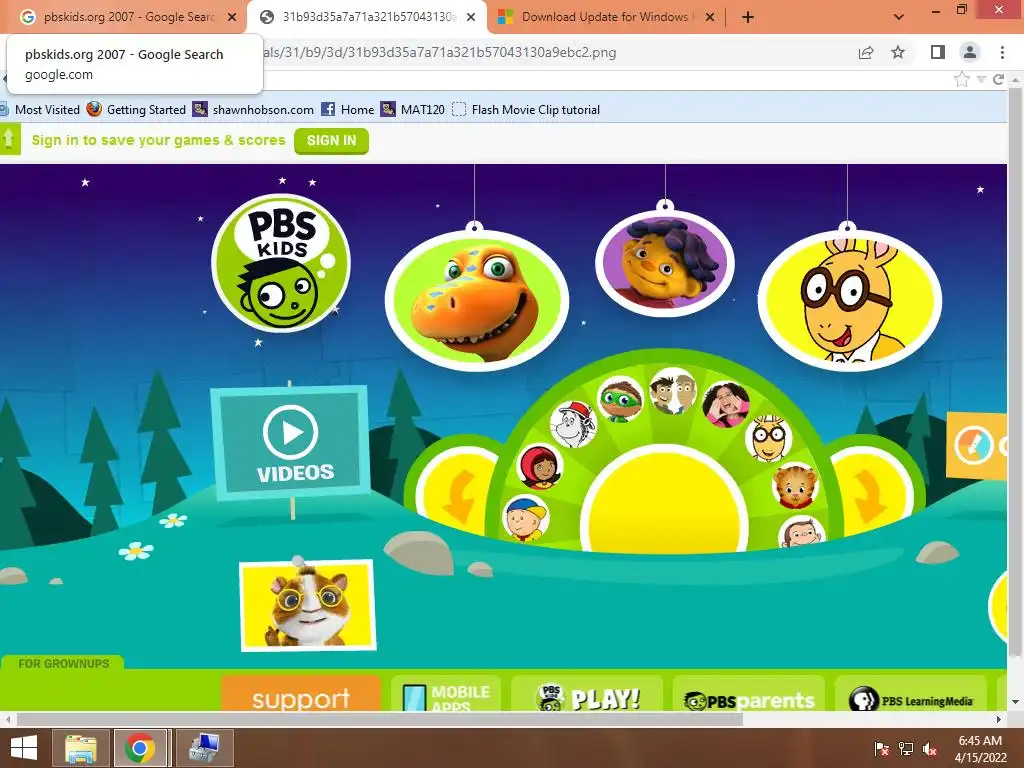The height and width of the screenshot is (768, 1024).
Task: Share this page via share icon
Action: (866, 52)
